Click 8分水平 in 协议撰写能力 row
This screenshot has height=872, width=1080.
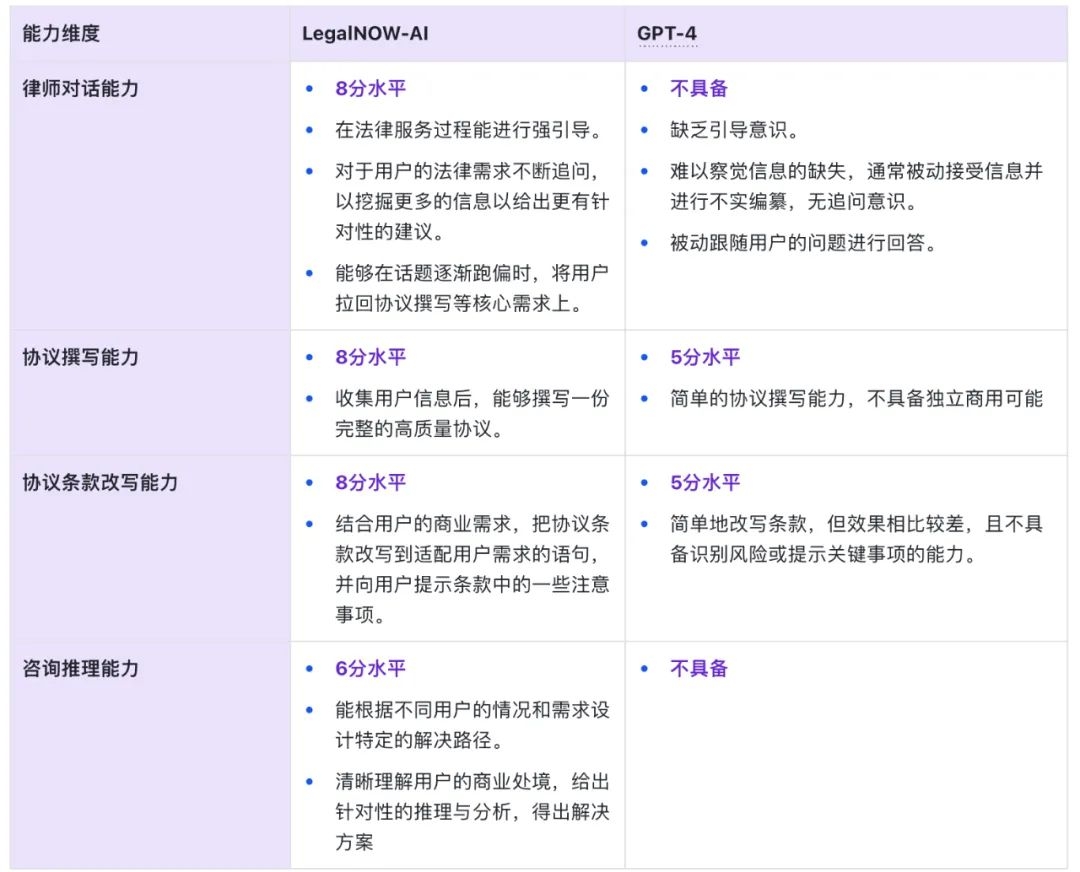(x=371, y=357)
